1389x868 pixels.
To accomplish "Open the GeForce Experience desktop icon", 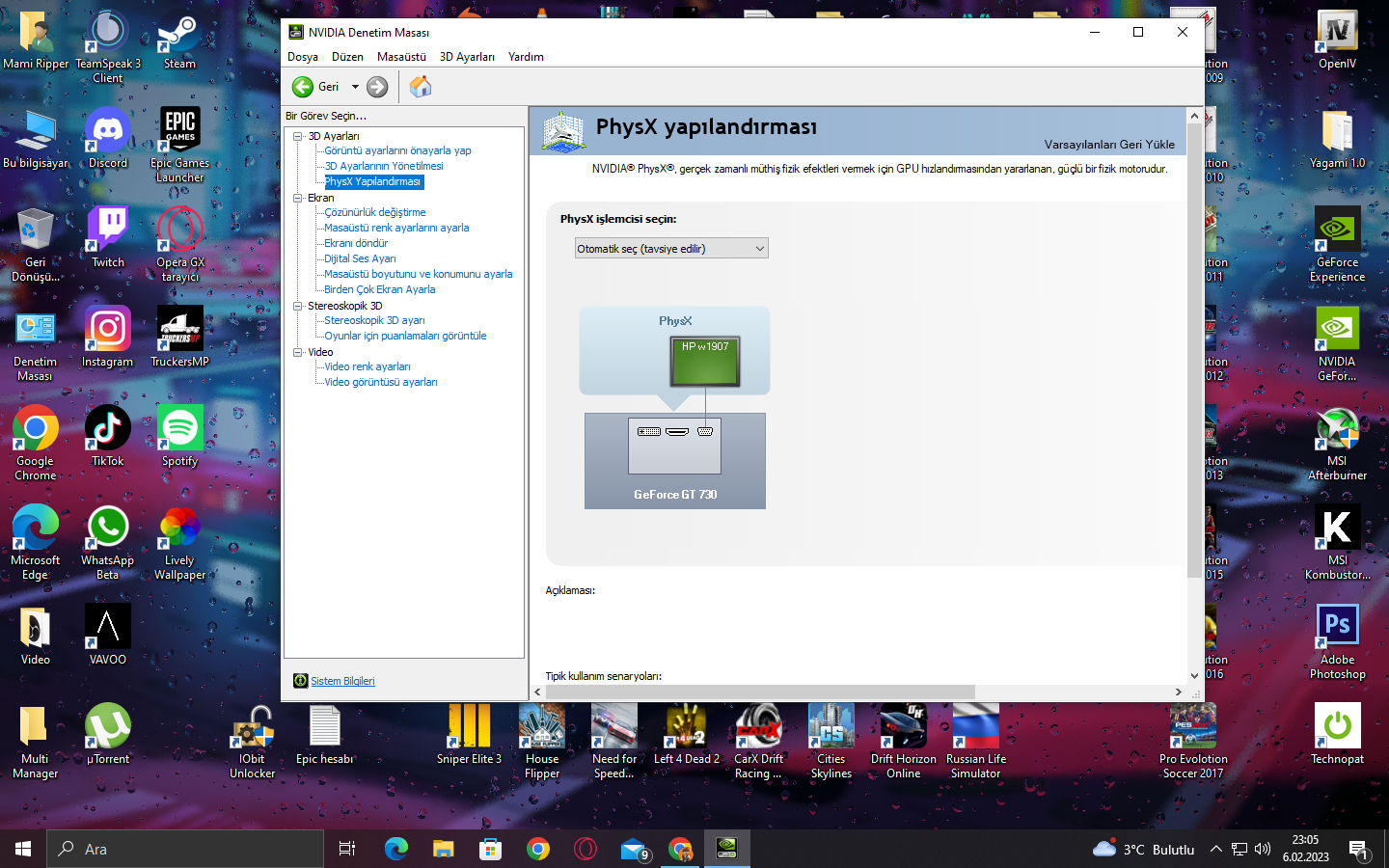I will pos(1337,245).
